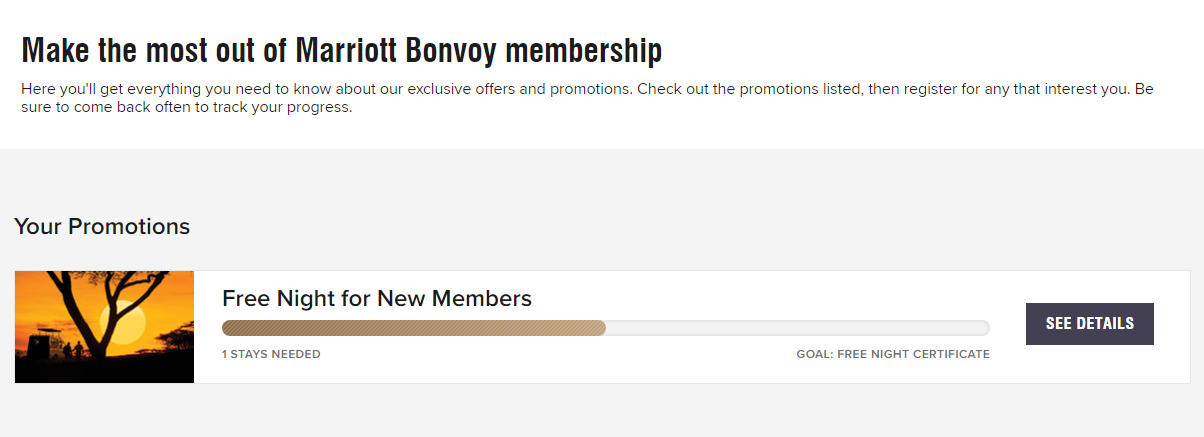This screenshot has height=437, width=1204.
Task: Click the "GOAL: FREE NIGHT CERTIFICATE" label
Action: click(x=892, y=354)
